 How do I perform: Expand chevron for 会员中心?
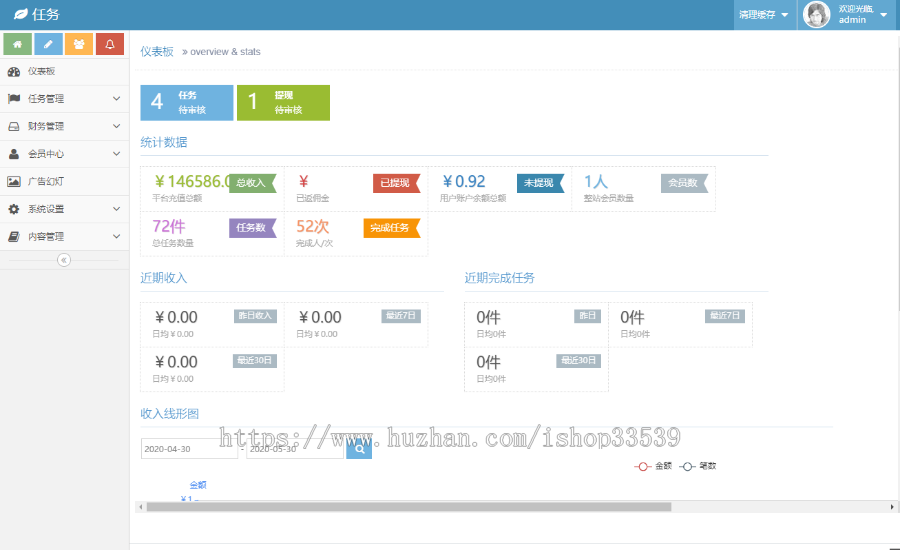[x=117, y=154]
